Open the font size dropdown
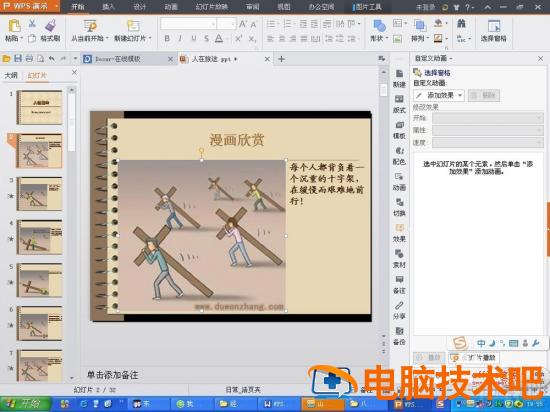 point(233,24)
